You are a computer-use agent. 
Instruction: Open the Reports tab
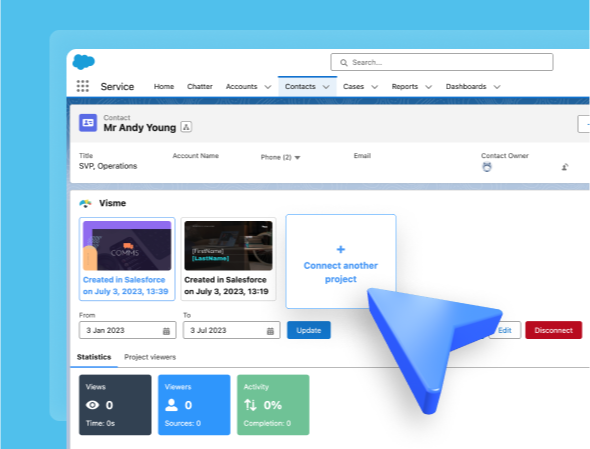point(404,87)
